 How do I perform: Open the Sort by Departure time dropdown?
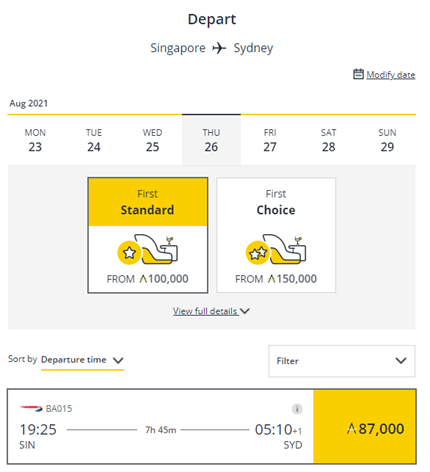(82, 360)
